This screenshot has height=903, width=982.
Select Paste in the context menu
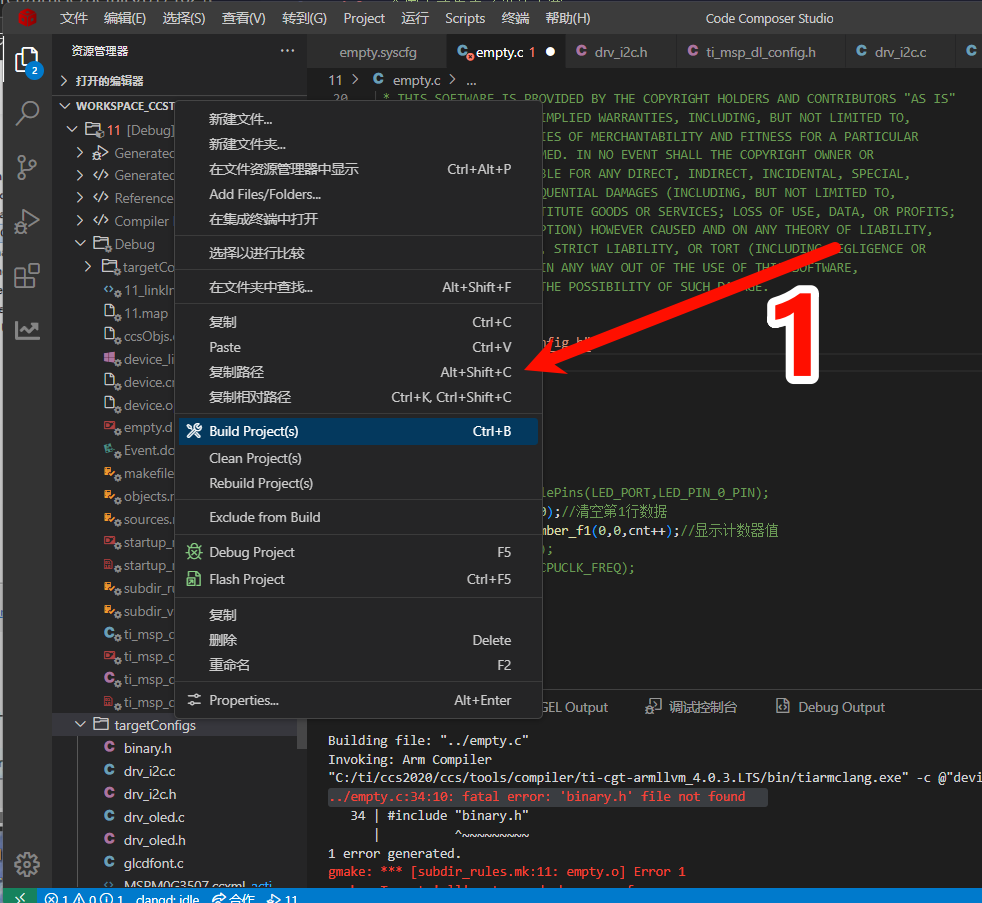358,347
